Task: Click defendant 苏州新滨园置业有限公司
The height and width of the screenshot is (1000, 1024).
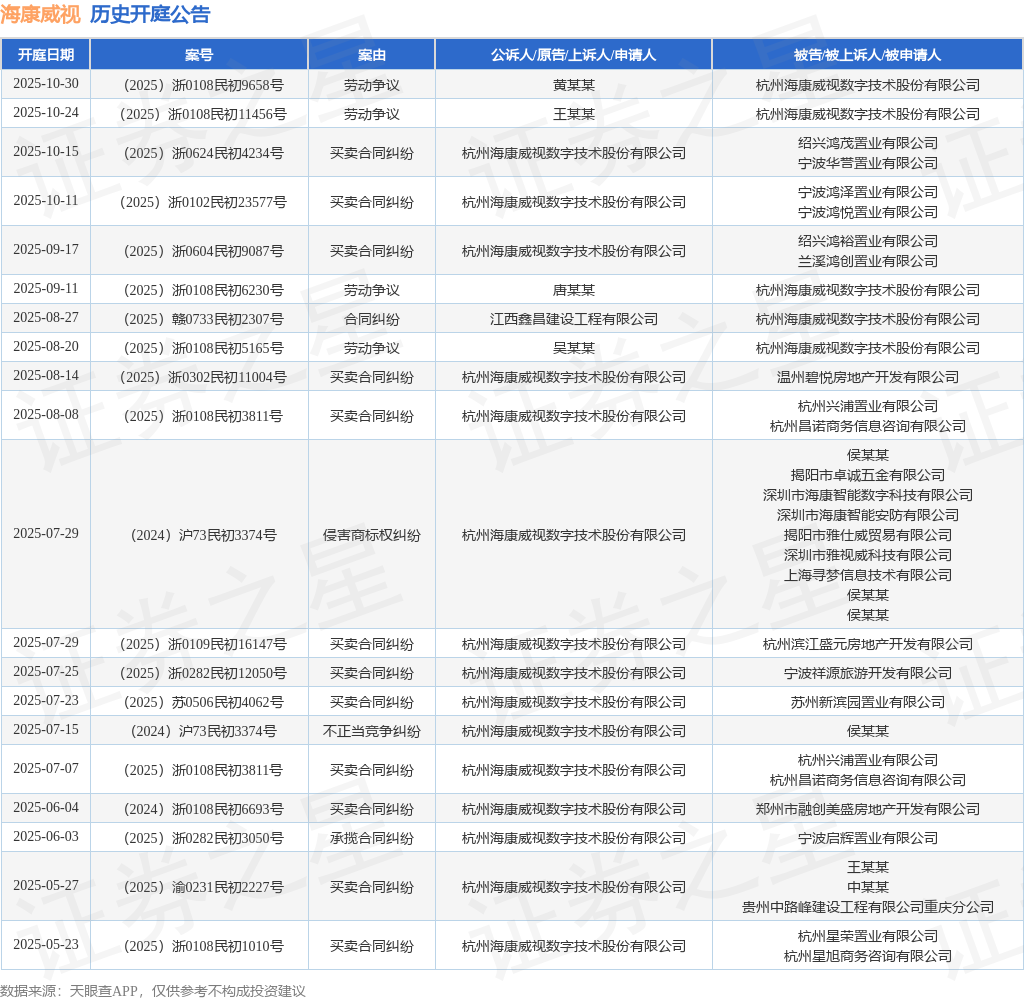Action: (x=867, y=702)
